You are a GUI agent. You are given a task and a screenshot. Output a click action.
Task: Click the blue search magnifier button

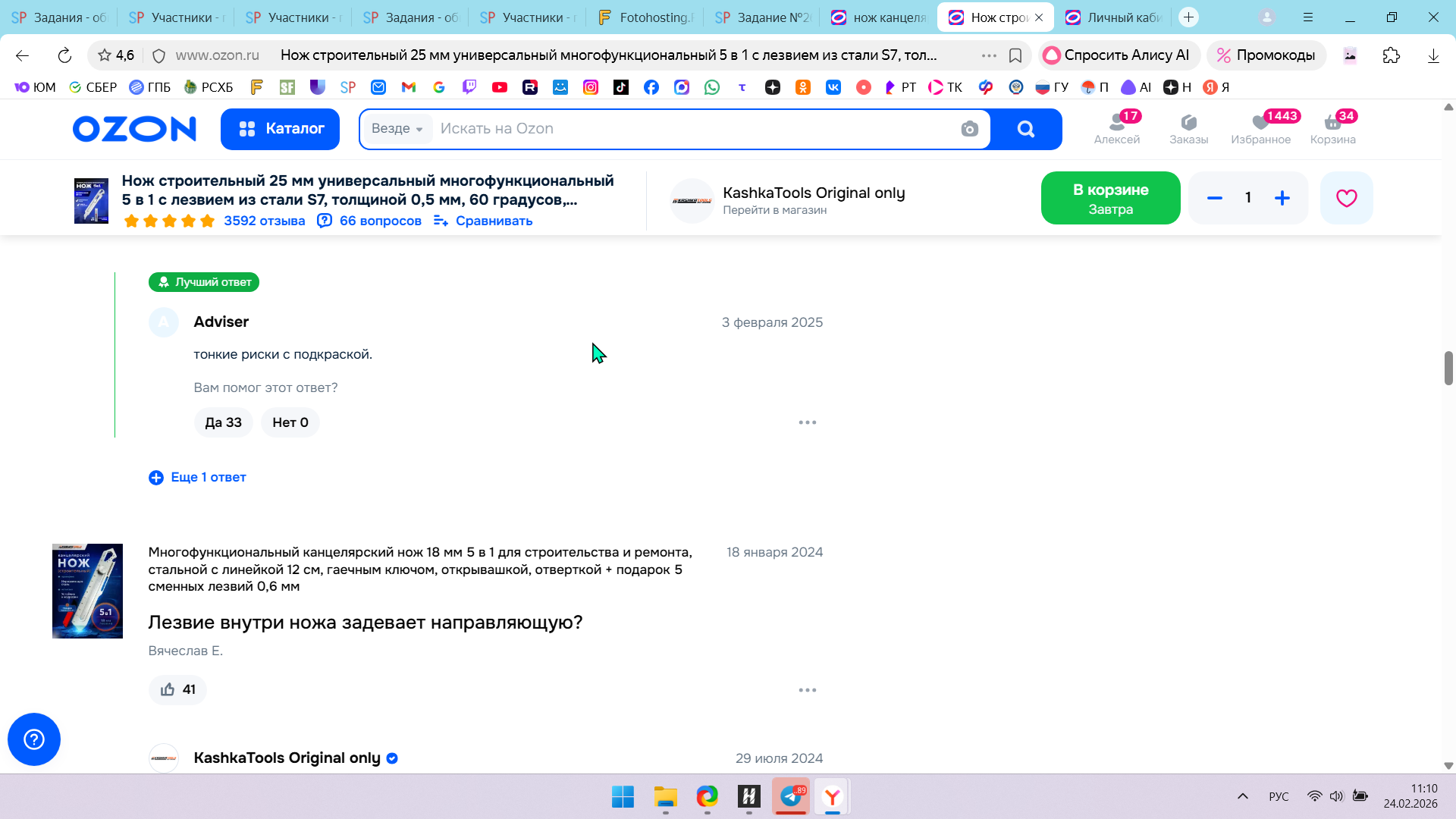click(x=1026, y=129)
